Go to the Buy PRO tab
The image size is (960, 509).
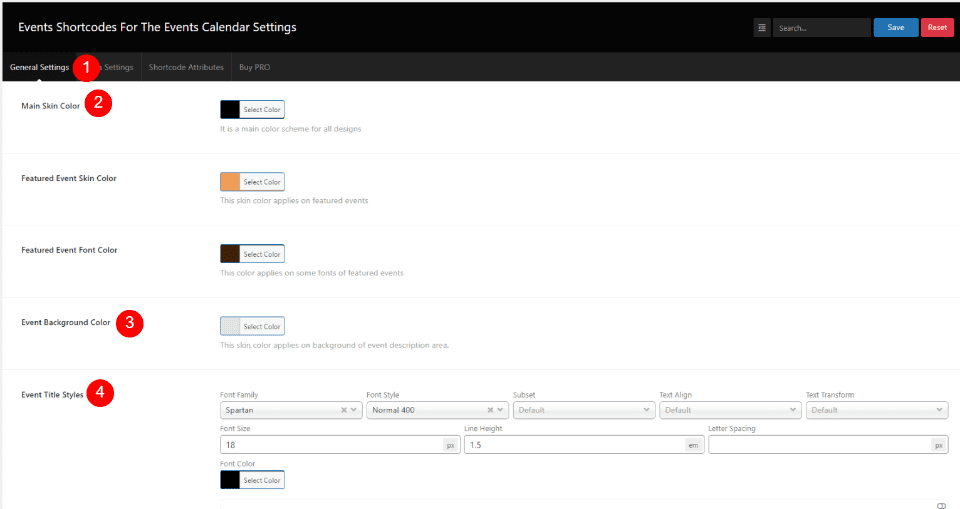[254, 67]
